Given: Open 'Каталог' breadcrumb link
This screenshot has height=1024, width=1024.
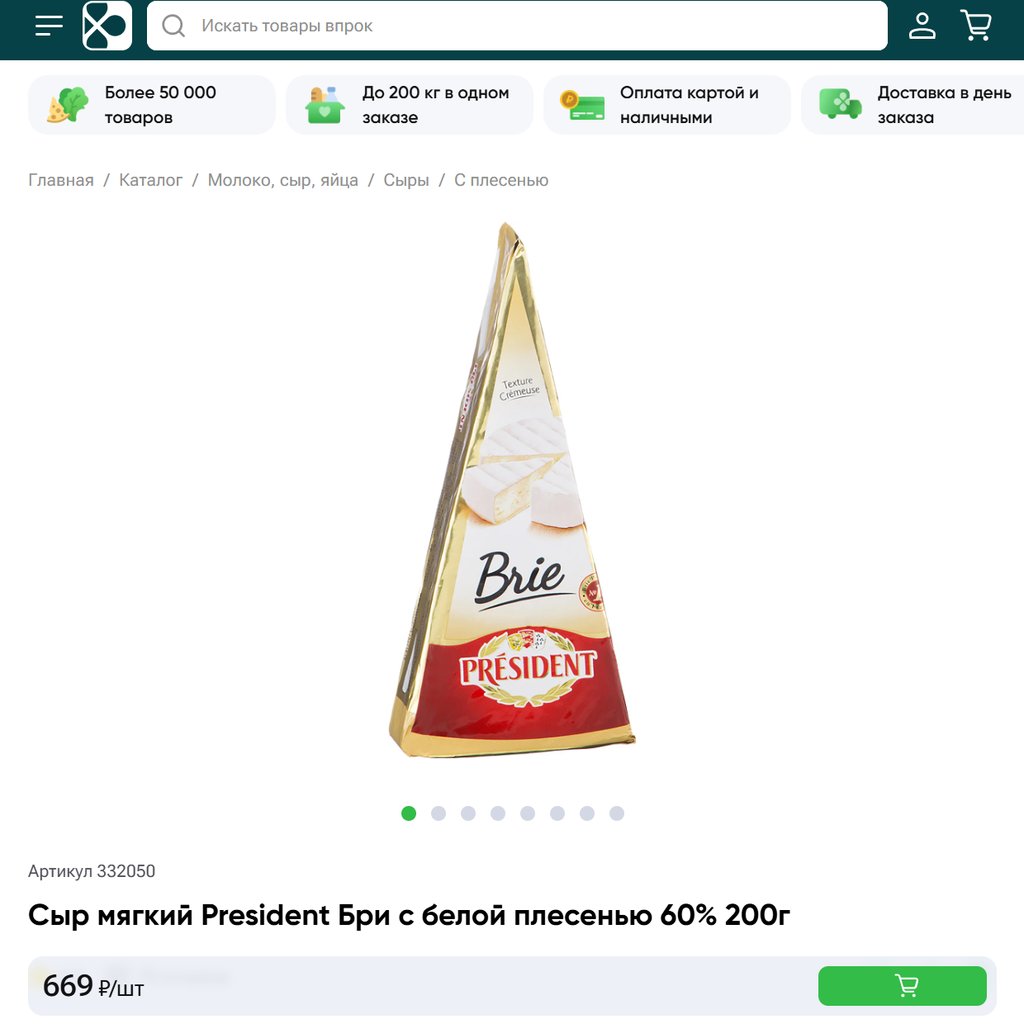Looking at the screenshot, I should coord(151,180).
